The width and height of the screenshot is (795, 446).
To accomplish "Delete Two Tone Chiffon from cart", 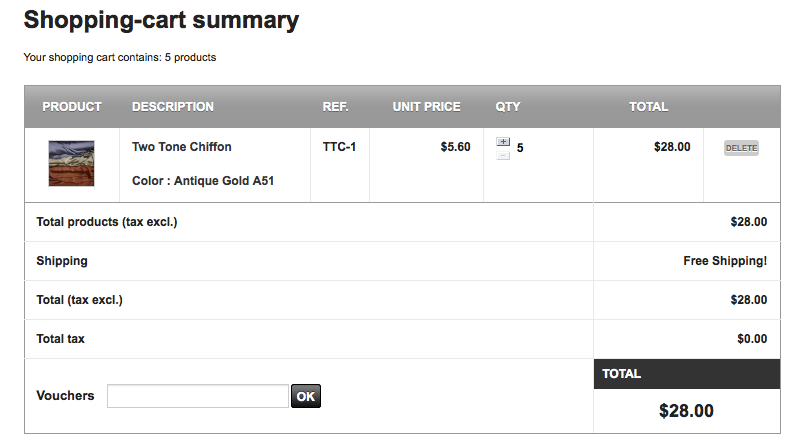I will pos(741,148).
